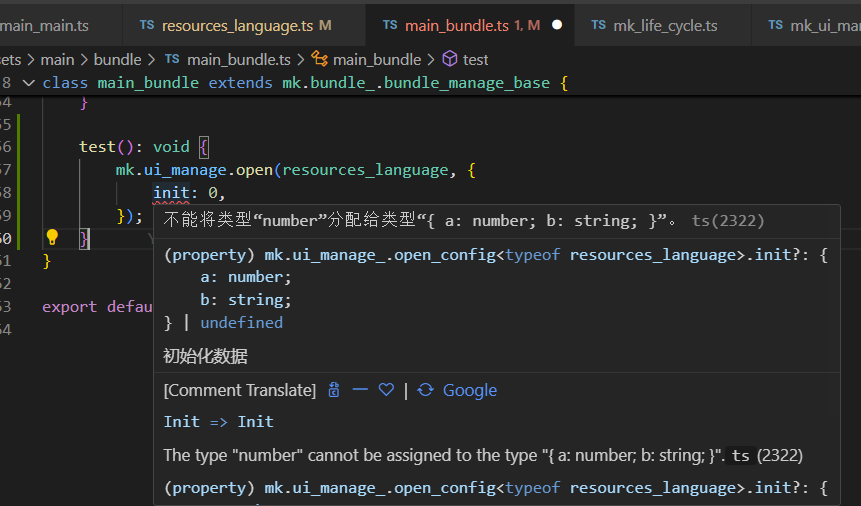The width and height of the screenshot is (861, 506).
Task: Click the Google translation source link
Action: [470, 390]
